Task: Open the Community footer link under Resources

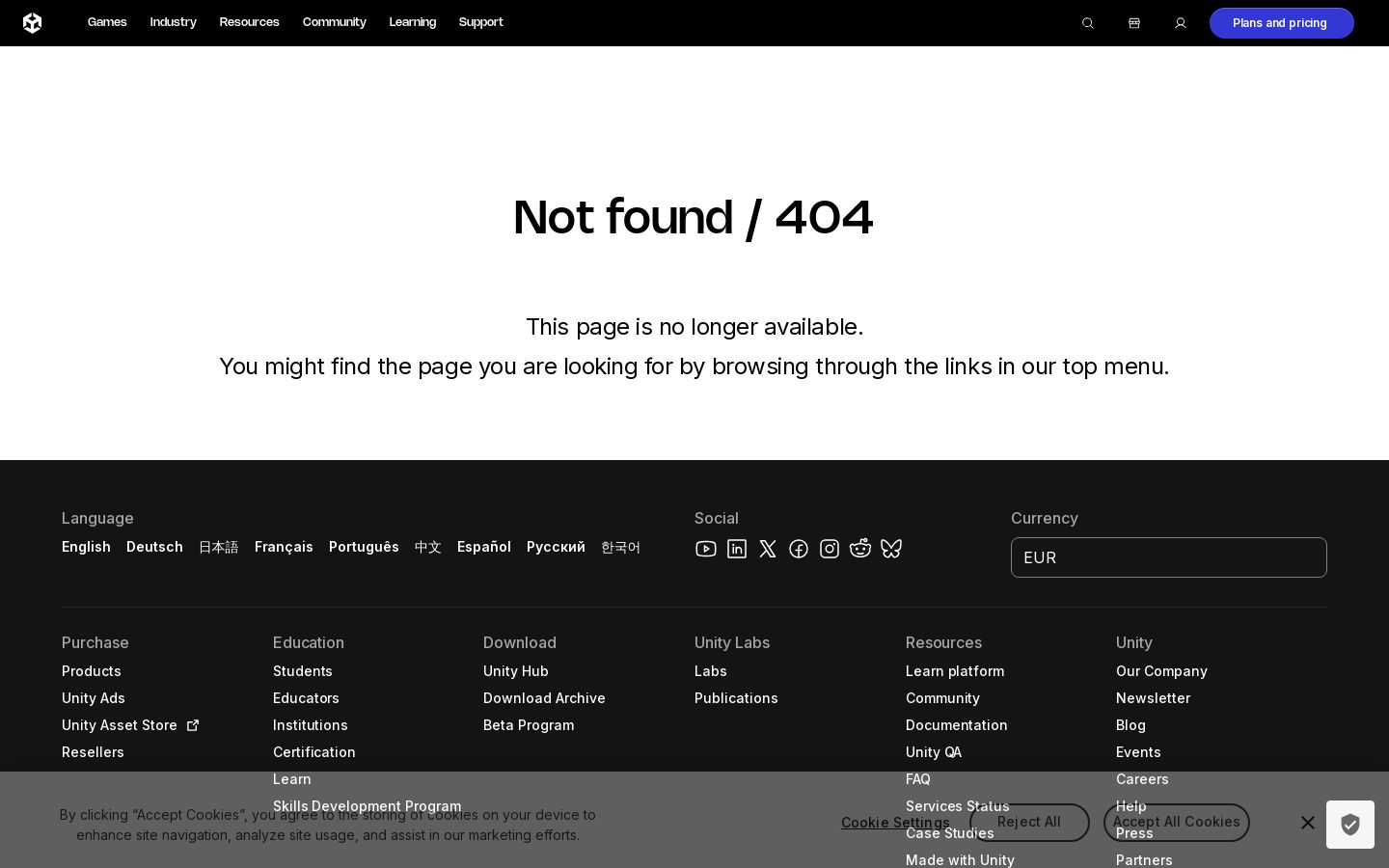Action: click(x=942, y=698)
